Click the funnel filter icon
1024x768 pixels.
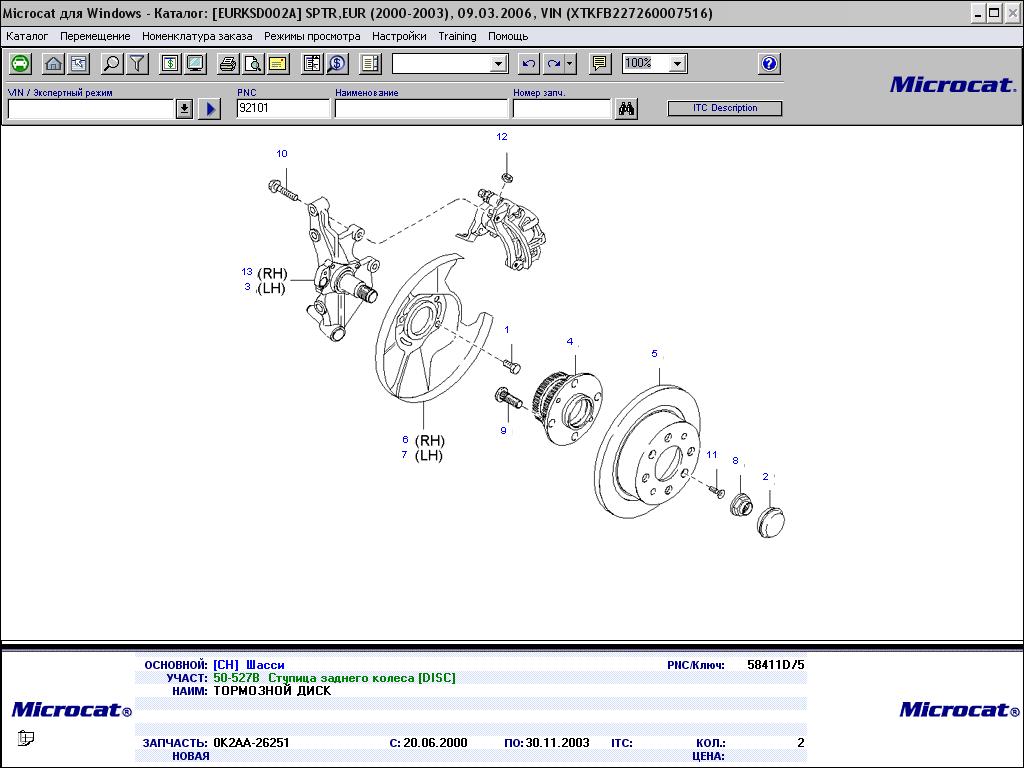pyautogui.click(x=137, y=64)
